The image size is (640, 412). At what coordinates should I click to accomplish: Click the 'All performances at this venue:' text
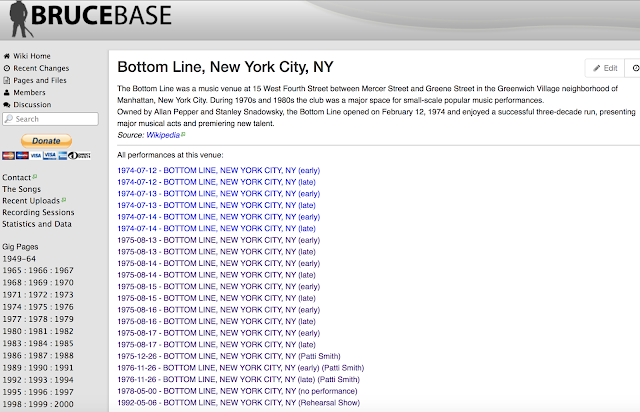click(x=170, y=155)
